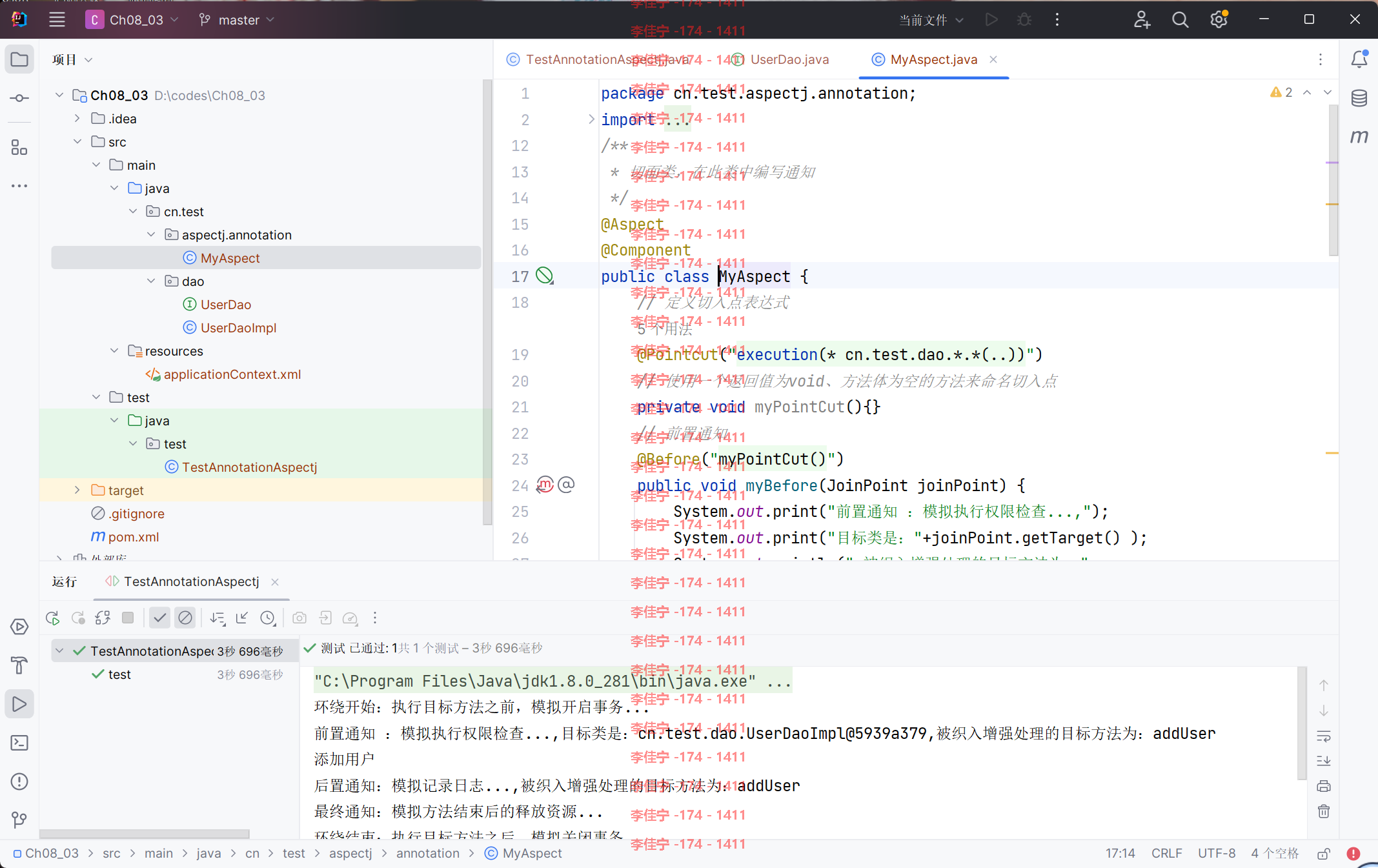
Task: Open more run actions menu in title bar
Action: [1057, 20]
